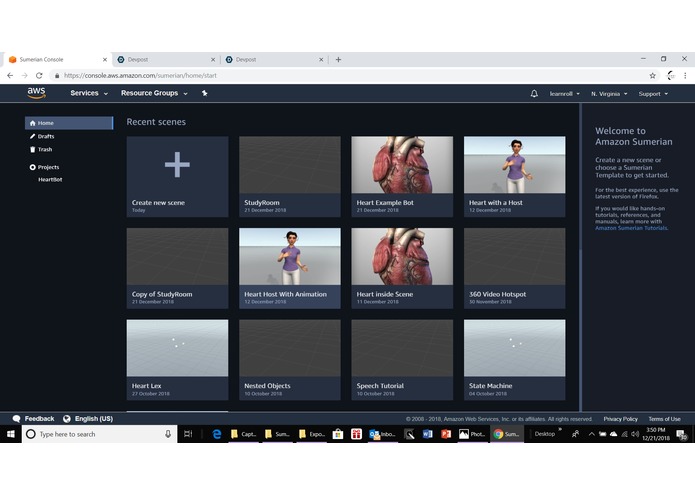Open Task View on the taskbar
Screen dimensions: 695x494
[188, 434]
